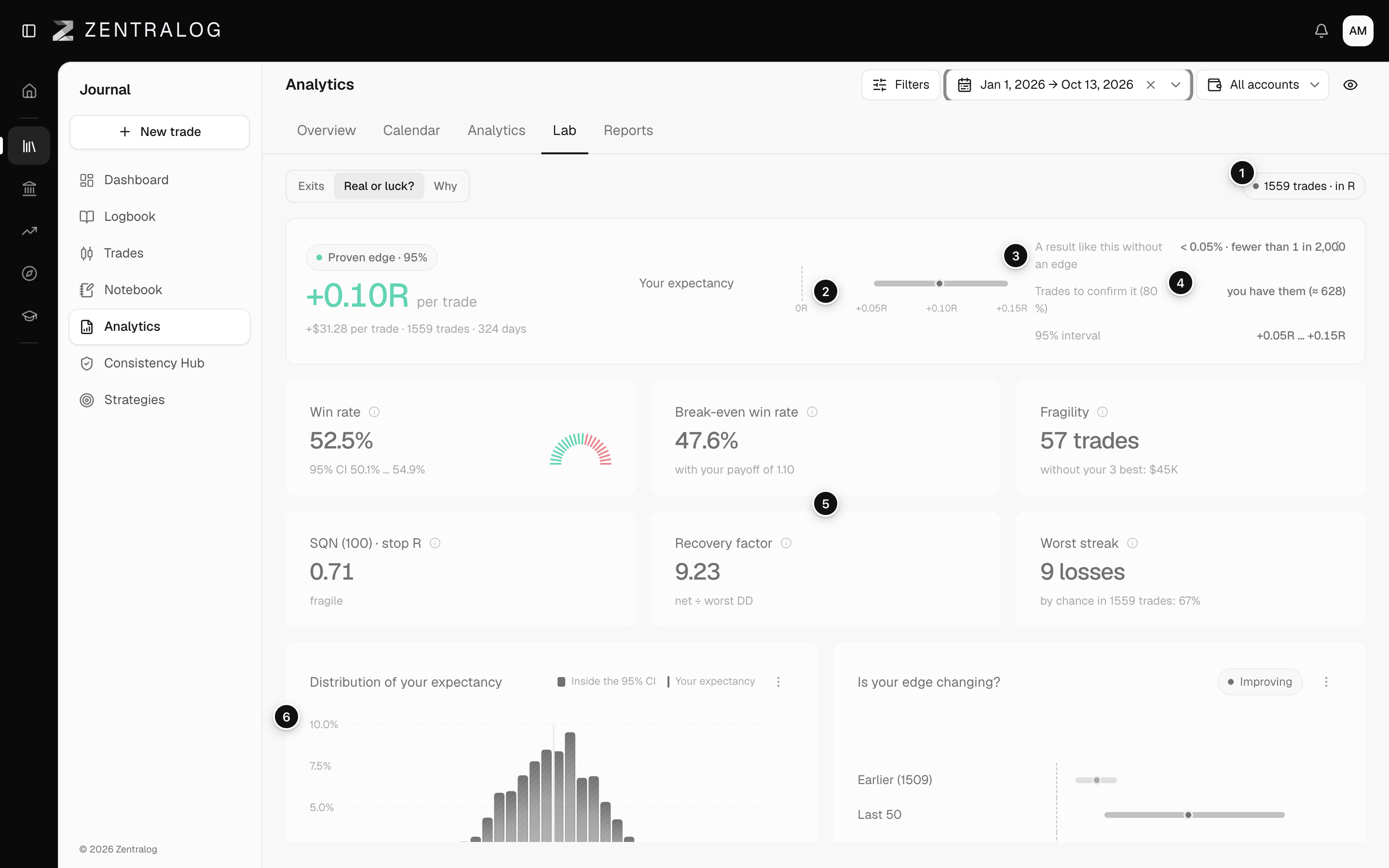Switch to the Overview tab
Viewport: 1389px width, 868px height.
(326, 130)
